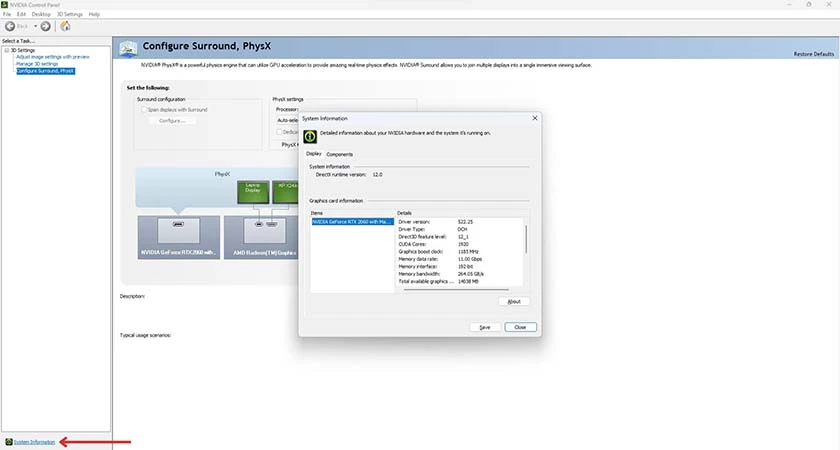
Task: Click the Configure... button under Surround
Action: pyautogui.click(x=172, y=121)
